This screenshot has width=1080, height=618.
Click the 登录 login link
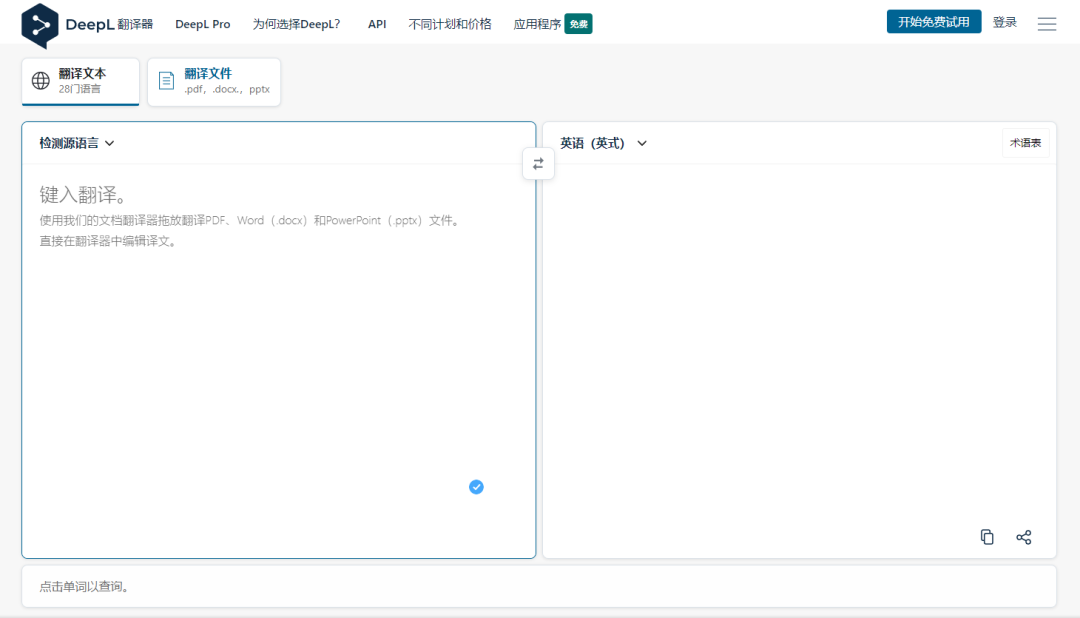(x=1004, y=22)
